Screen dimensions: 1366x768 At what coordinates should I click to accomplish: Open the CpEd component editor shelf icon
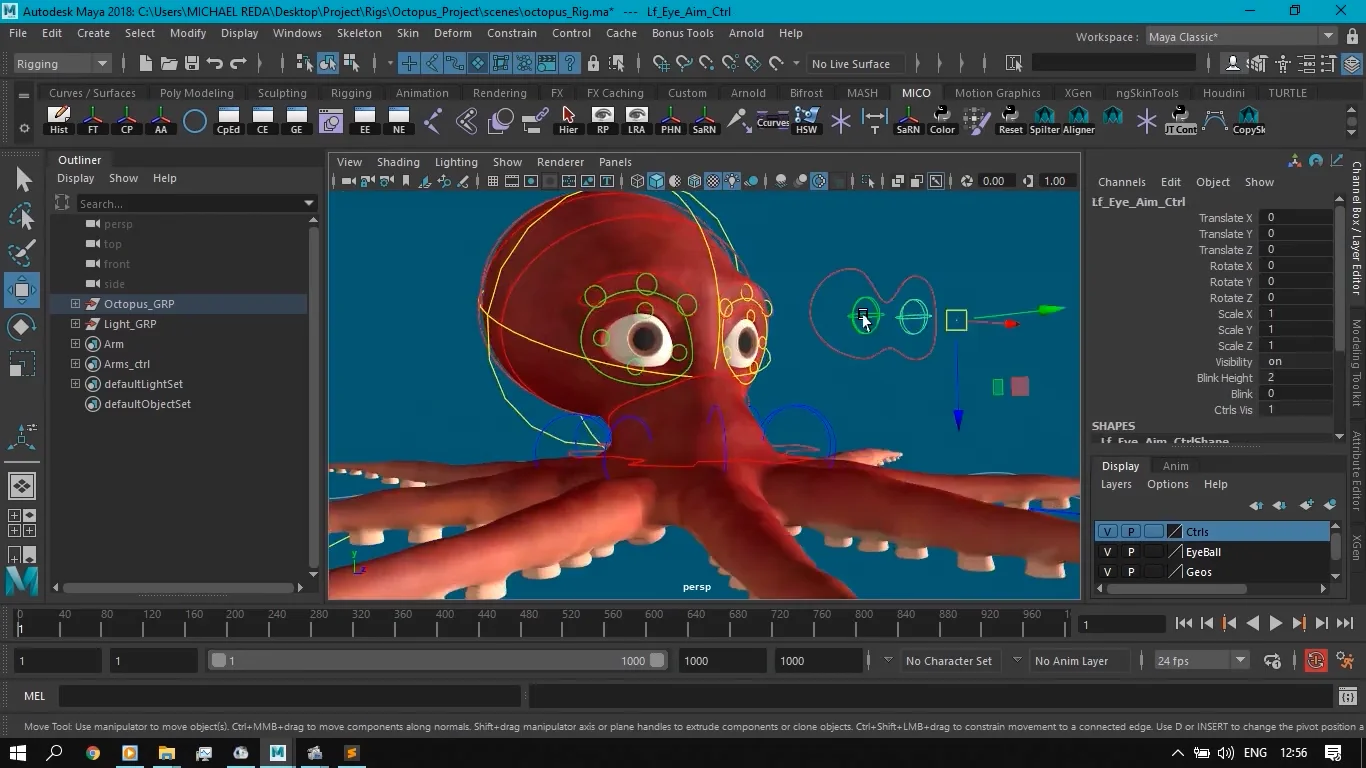pyautogui.click(x=229, y=120)
